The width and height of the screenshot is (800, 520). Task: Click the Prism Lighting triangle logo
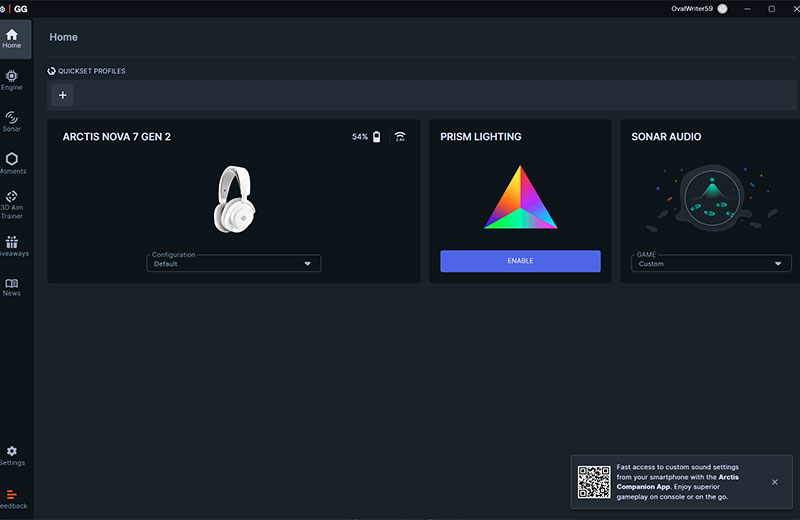click(520, 197)
